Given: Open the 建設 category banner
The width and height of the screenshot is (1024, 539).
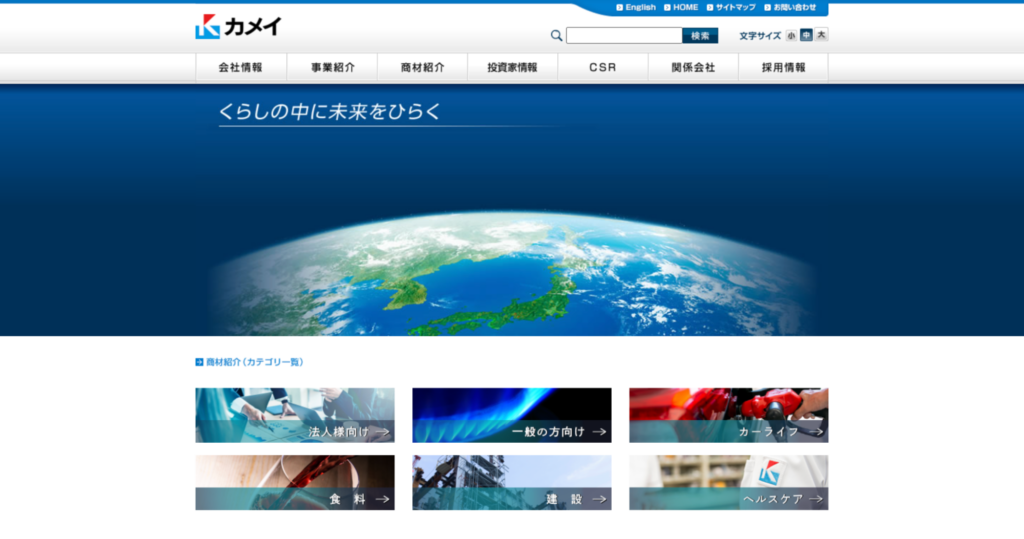Looking at the screenshot, I should 512,483.
